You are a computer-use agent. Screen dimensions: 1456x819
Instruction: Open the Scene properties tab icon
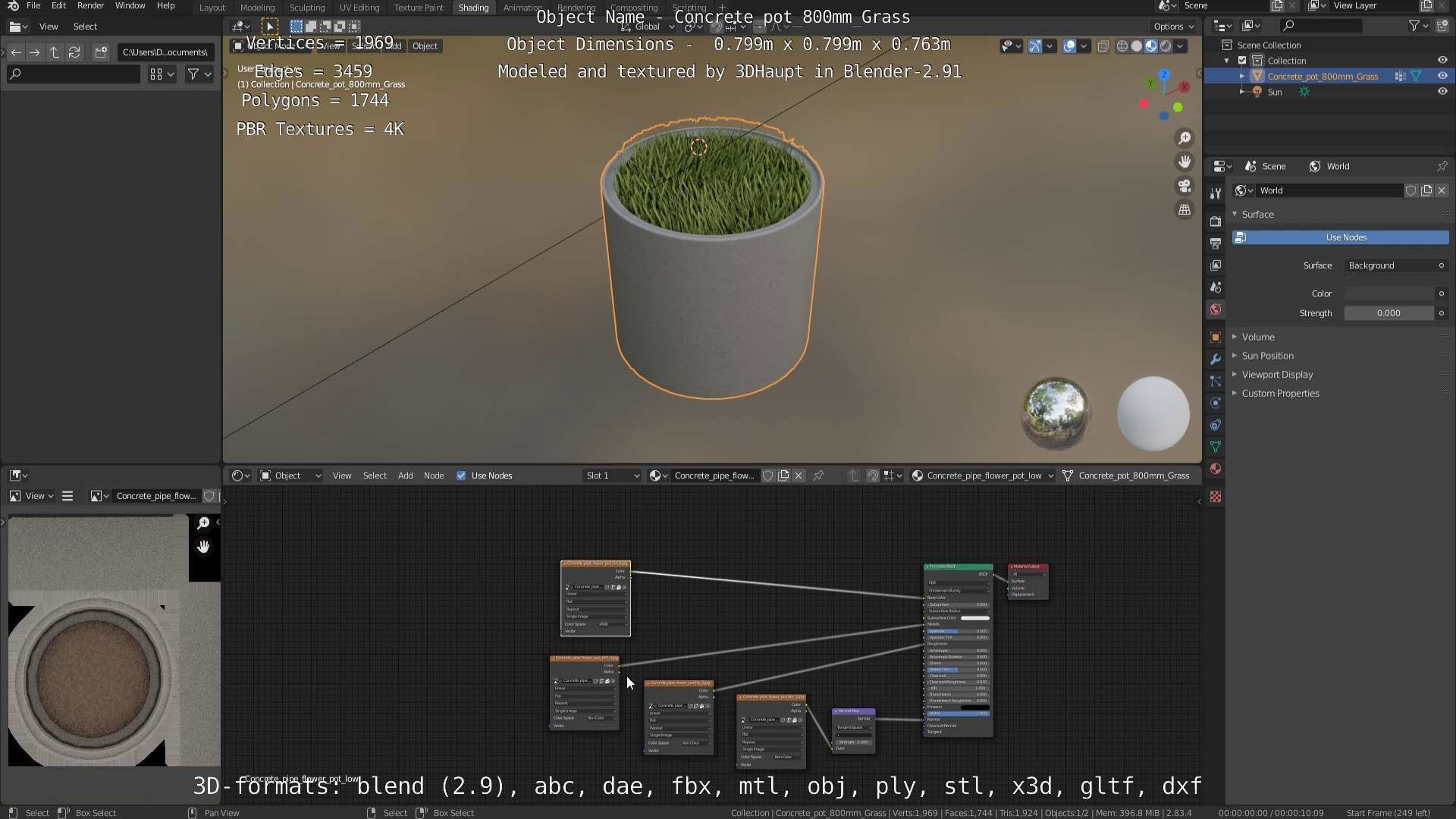click(1216, 287)
